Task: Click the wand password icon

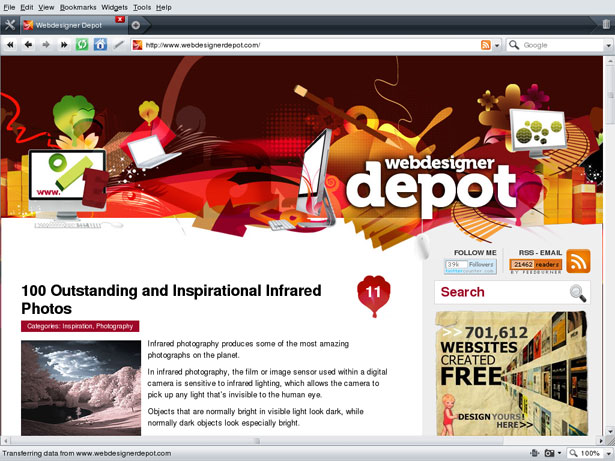Action: pyautogui.click(x=118, y=45)
